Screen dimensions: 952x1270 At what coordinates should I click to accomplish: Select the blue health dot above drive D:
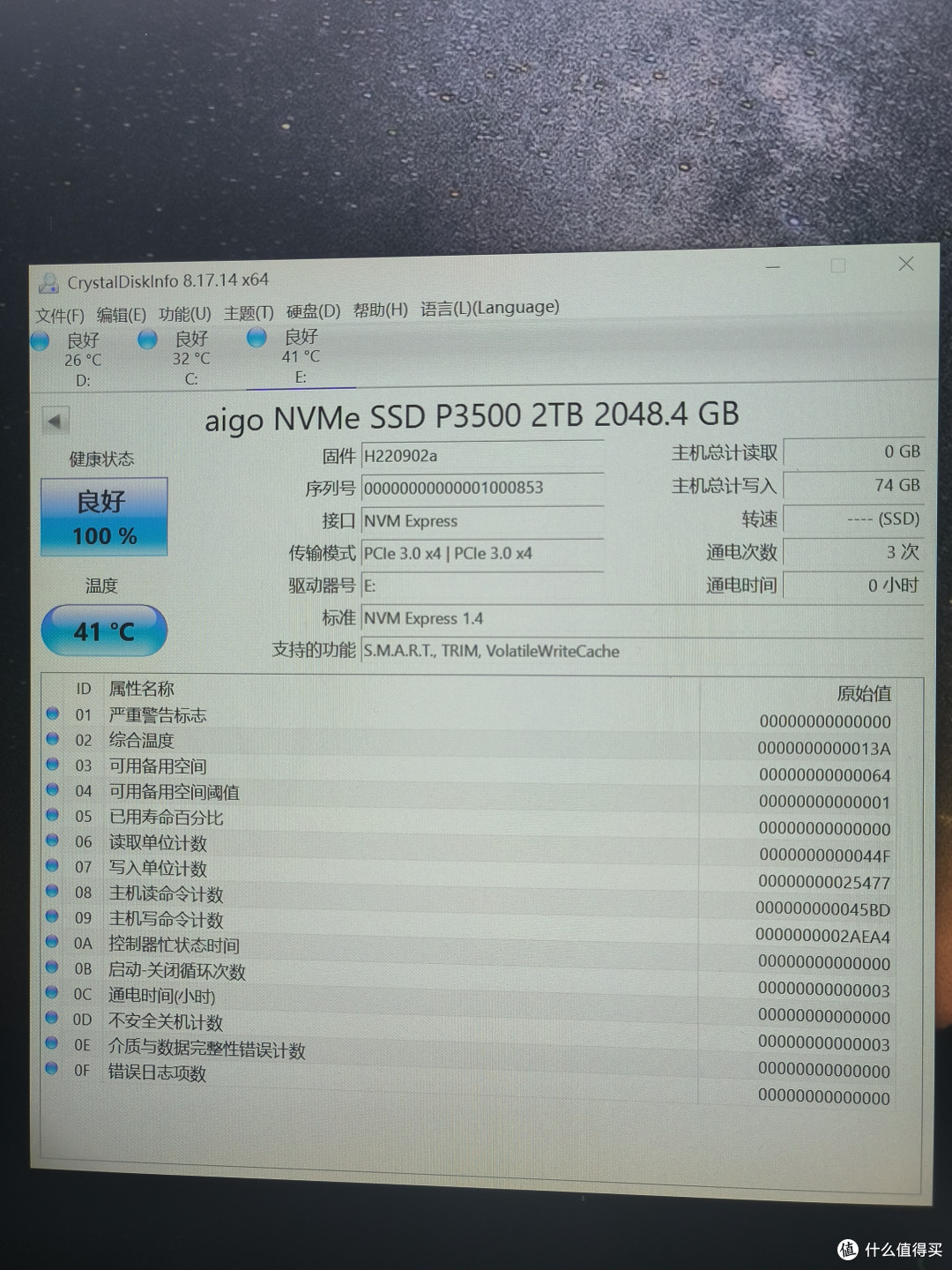(40, 340)
